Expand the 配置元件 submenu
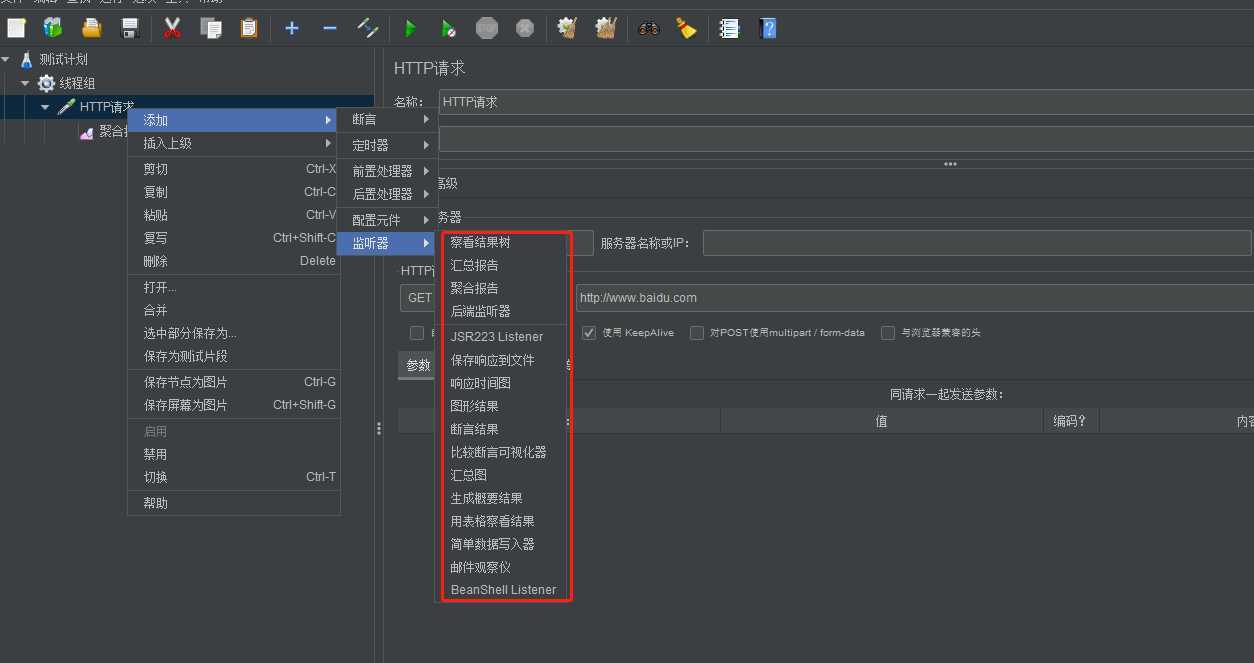Screen dimensions: 1254x663 [388, 220]
